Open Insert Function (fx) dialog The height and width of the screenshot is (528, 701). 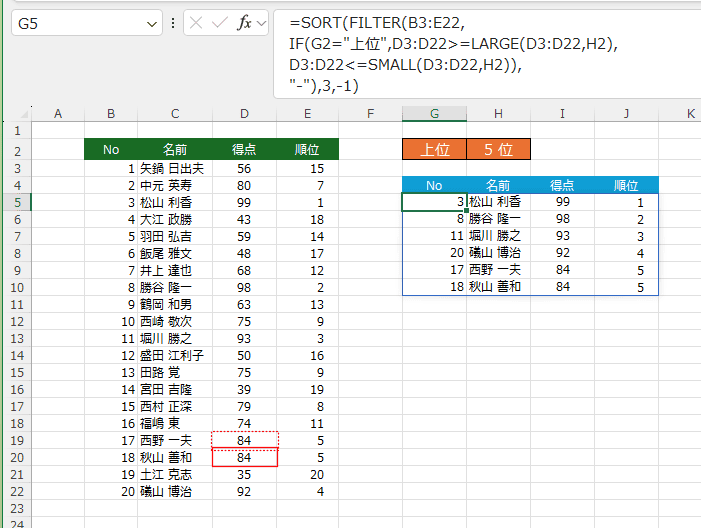tap(245, 23)
